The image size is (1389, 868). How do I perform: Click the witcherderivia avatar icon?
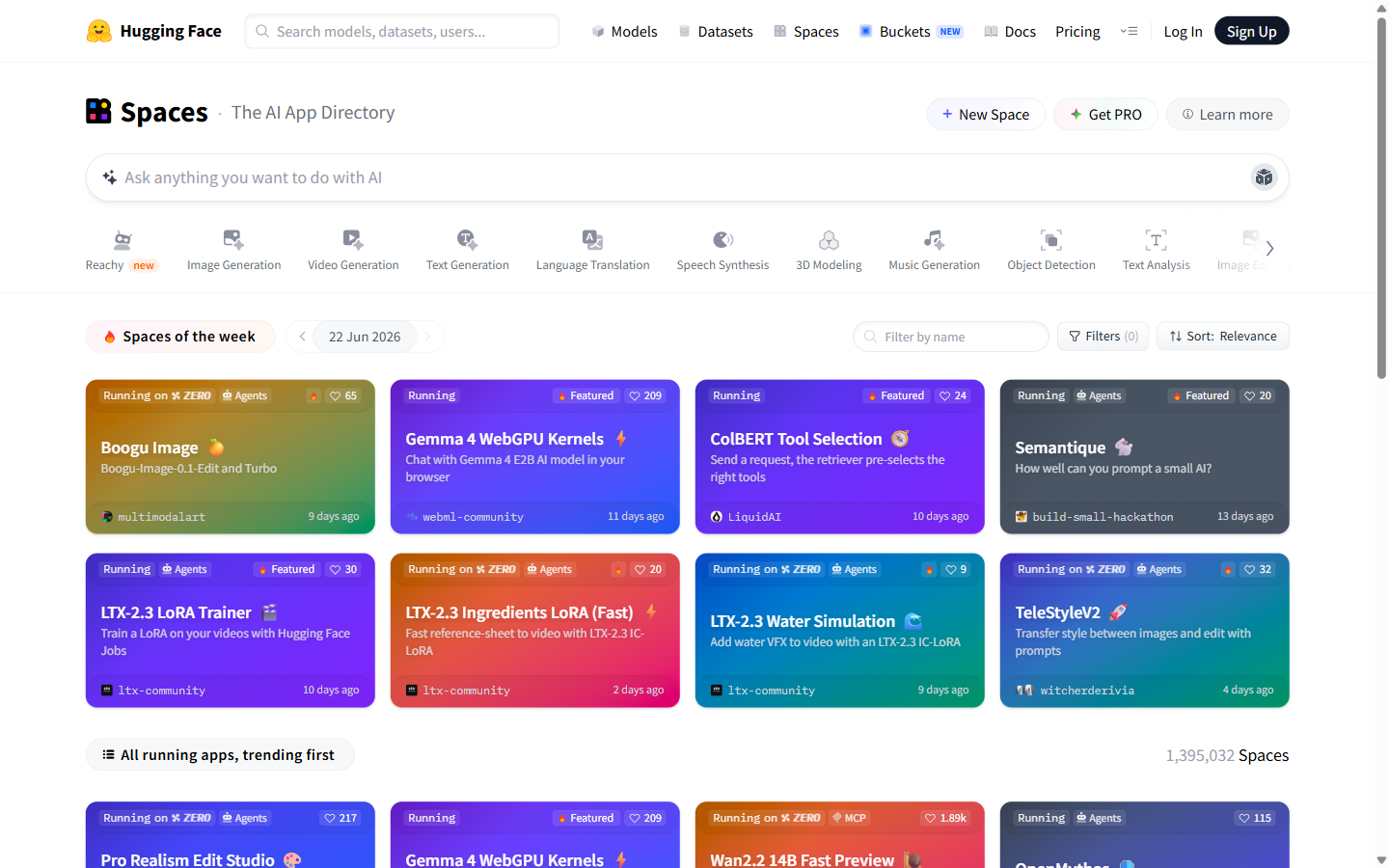1024,691
